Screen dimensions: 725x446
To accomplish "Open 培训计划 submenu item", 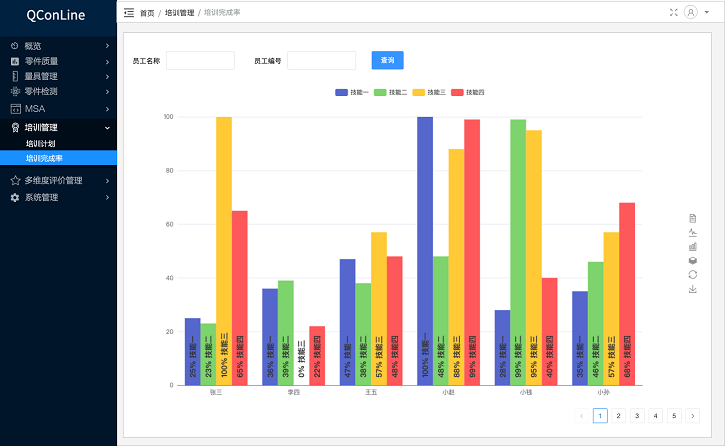I will 40,143.
